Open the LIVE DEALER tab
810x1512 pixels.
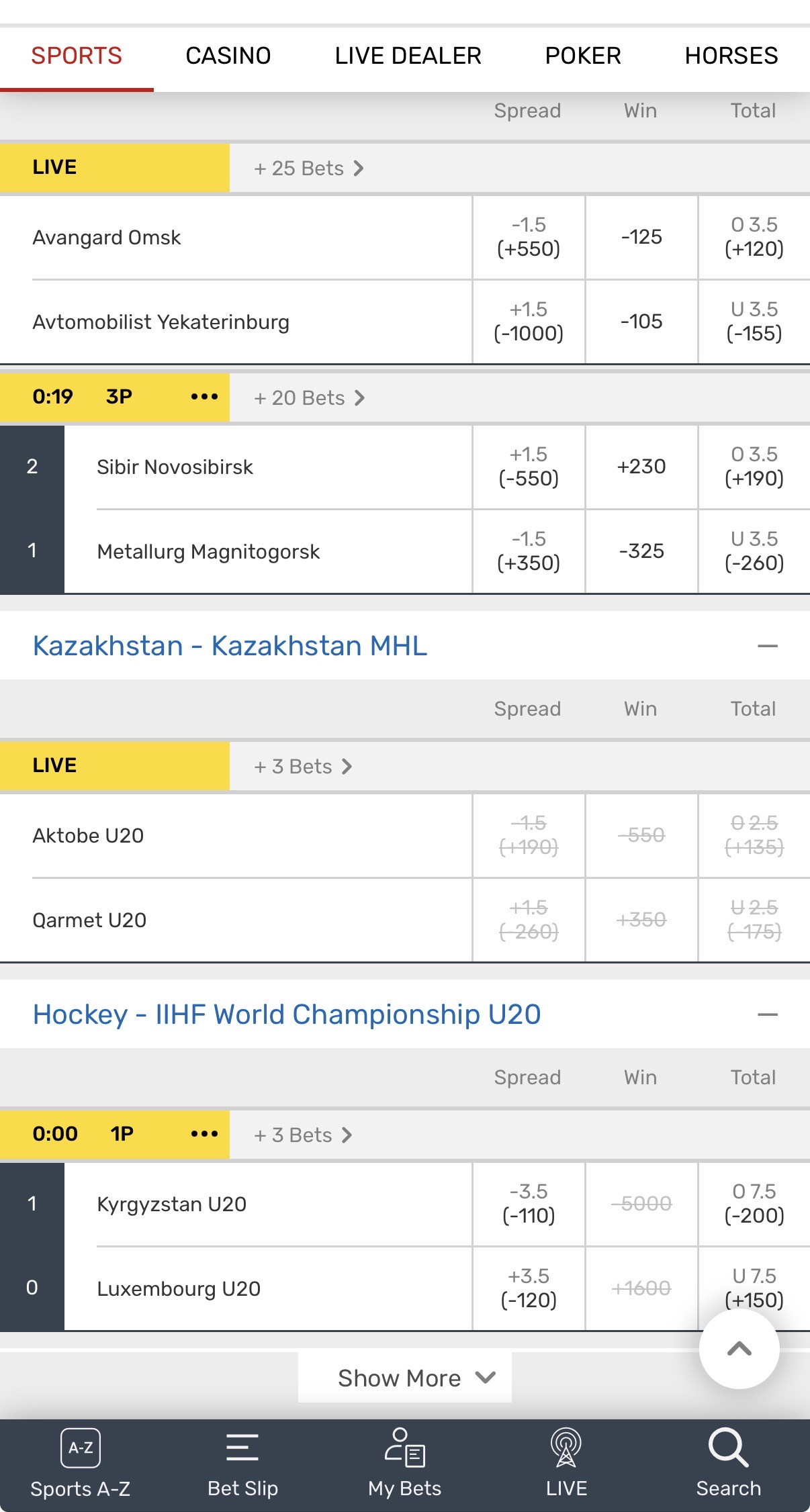[x=408, y=56]
